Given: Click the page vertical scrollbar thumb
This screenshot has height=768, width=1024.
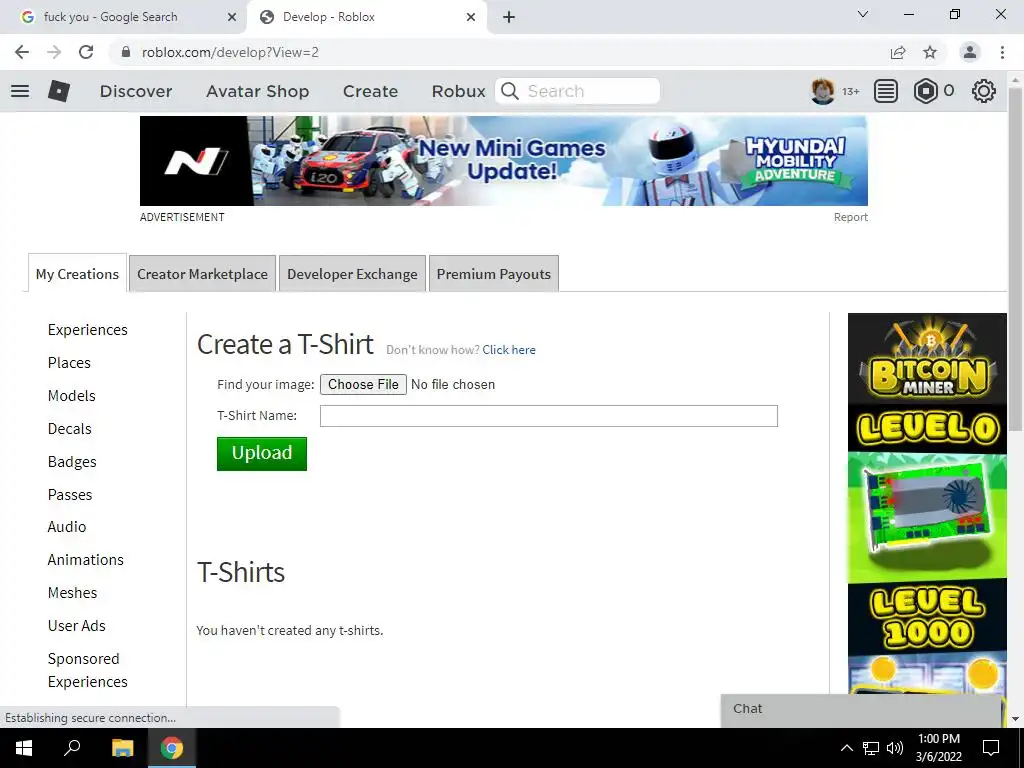Looking at the screenshot, I should (x=1015, y=260).
